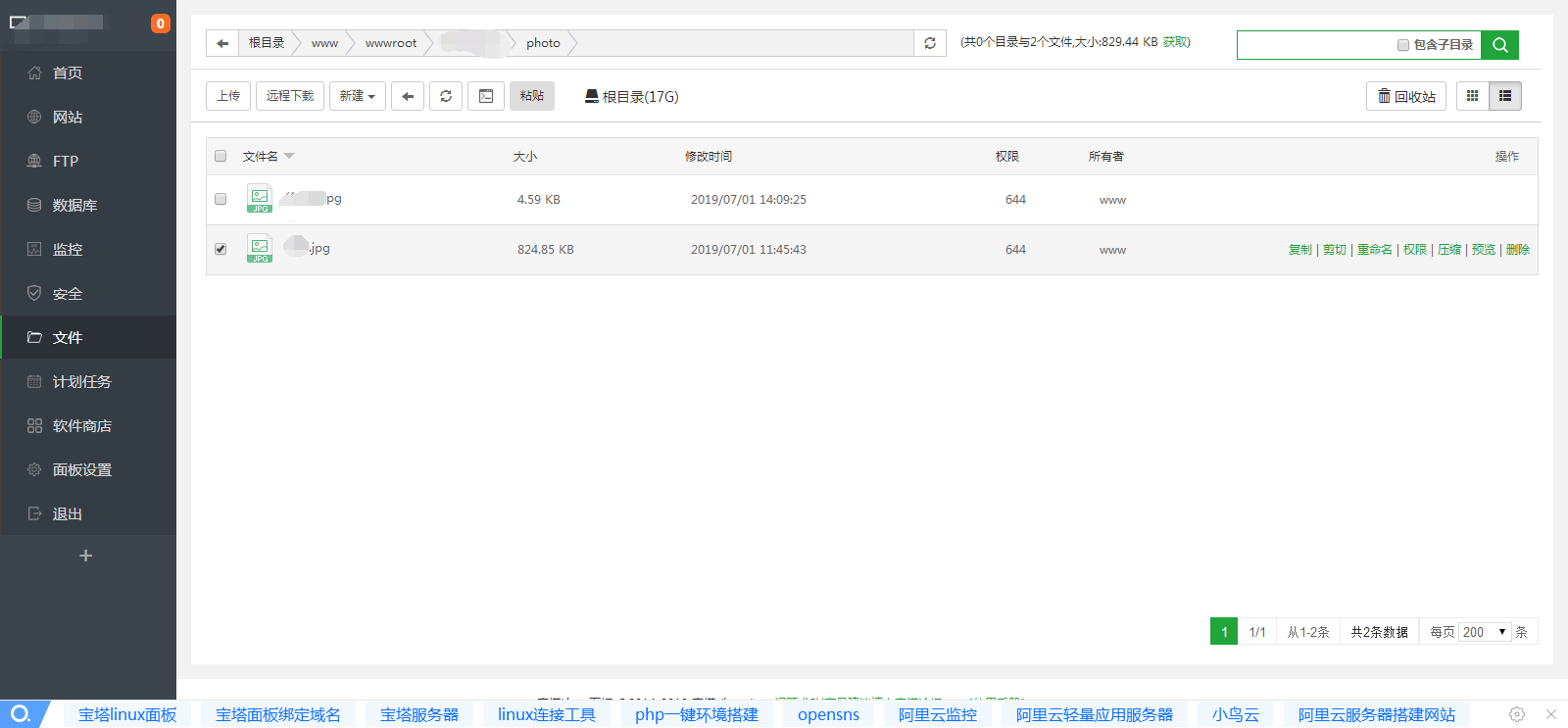
Task: Click the 宝塔面板绑定域名 bottom link
Action: pyautogui.click(x=278, y=714)
